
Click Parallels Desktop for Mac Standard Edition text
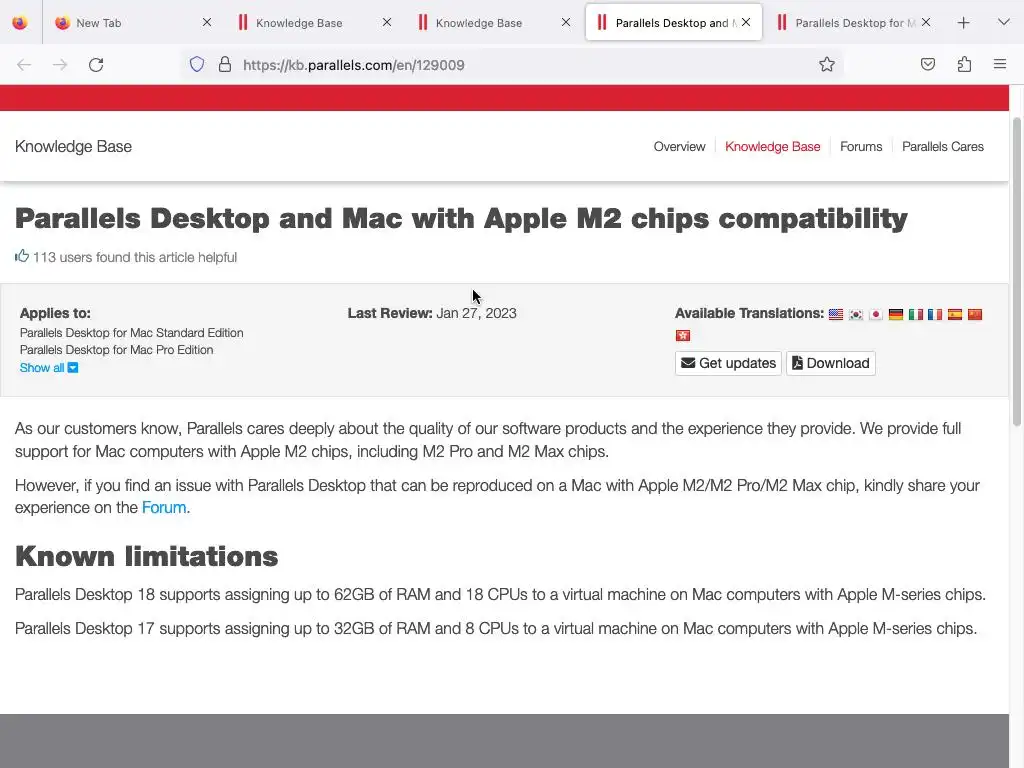[131, 333]
